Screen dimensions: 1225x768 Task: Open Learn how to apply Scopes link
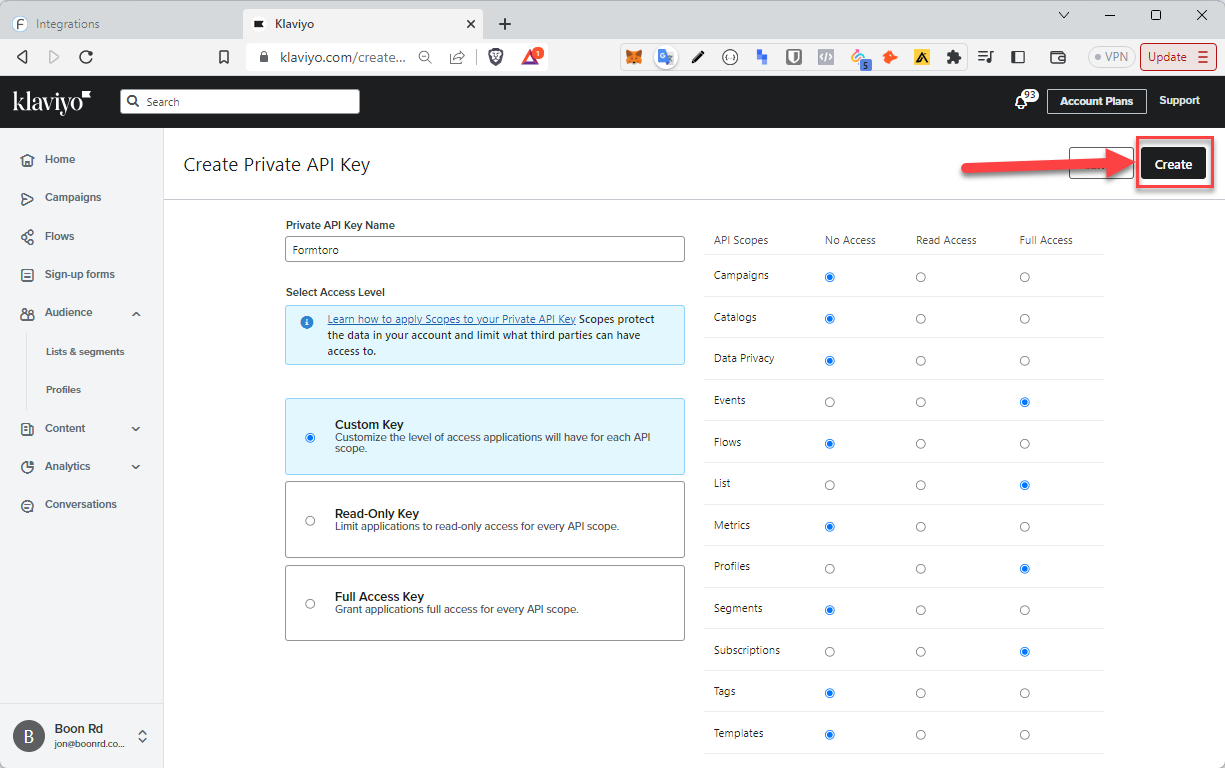(451, 319)
